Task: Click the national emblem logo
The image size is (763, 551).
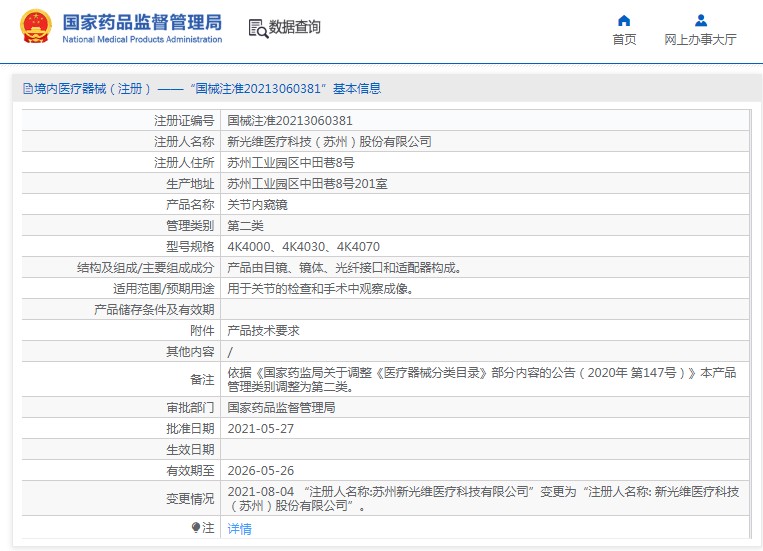Action: (x=36, y=26)
